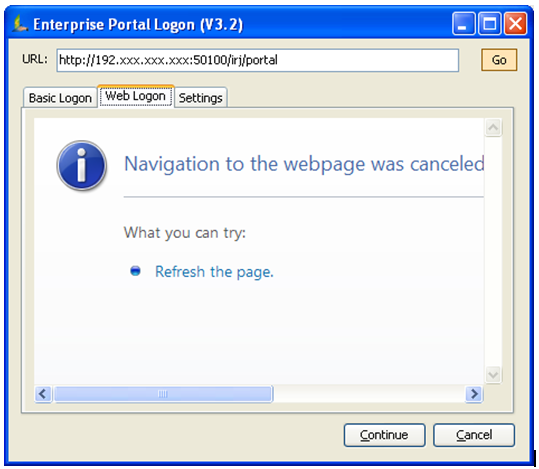539x469 pixels.
Task: Open the Settings tab
Action: (x=201, y=98)
